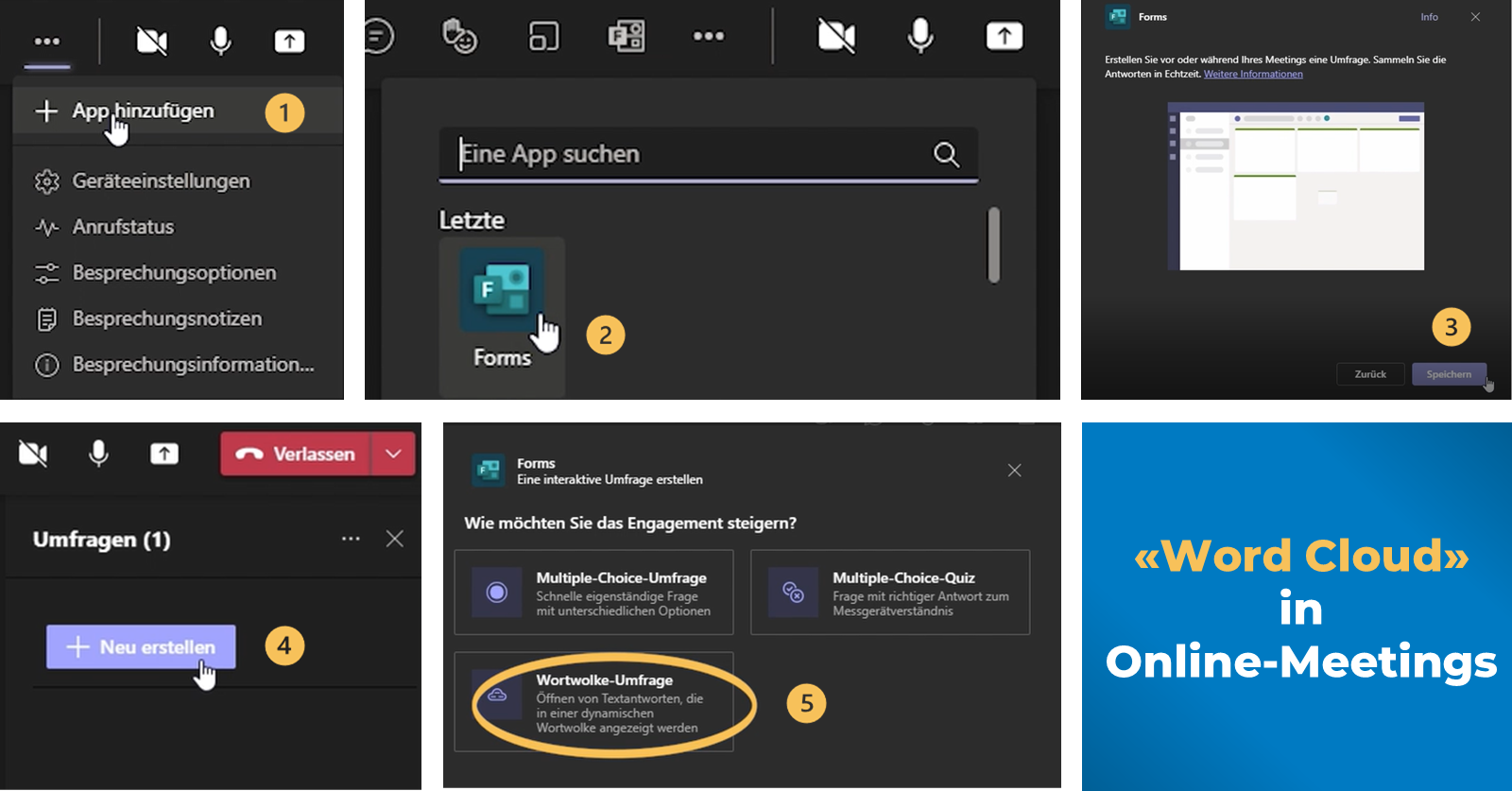
Task: Choose the Multiple-Choice-Quiz option
Action: tap(890, 593)
